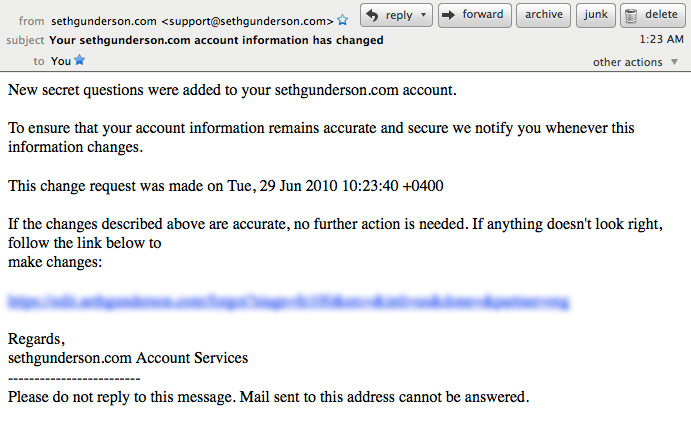This screenshot has width=691, height=446.
Task: Click the from field label
Action: pyautogui.click(x=31, y=21)
